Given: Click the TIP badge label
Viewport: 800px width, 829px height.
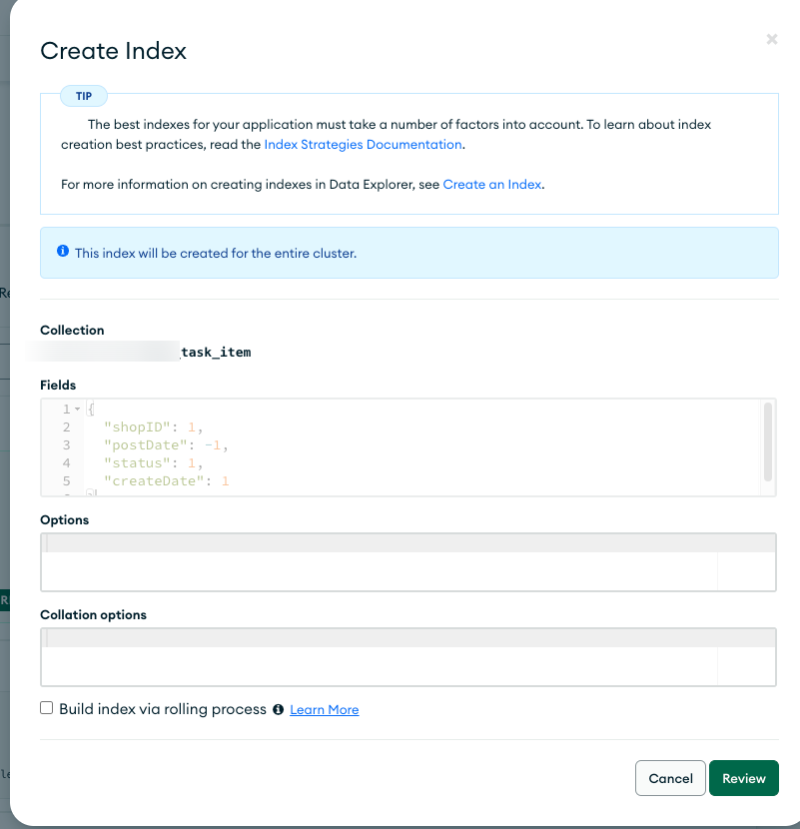Looking at the screenshot, I should point(84,96).
